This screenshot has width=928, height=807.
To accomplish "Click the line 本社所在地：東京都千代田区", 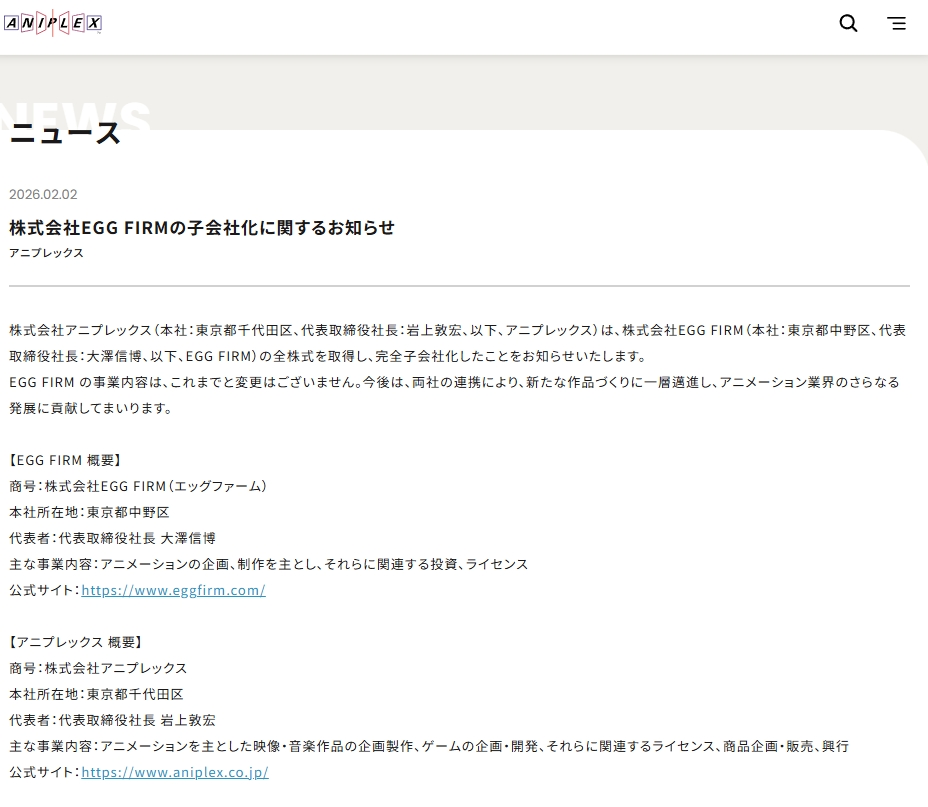I will coord(96,694).
